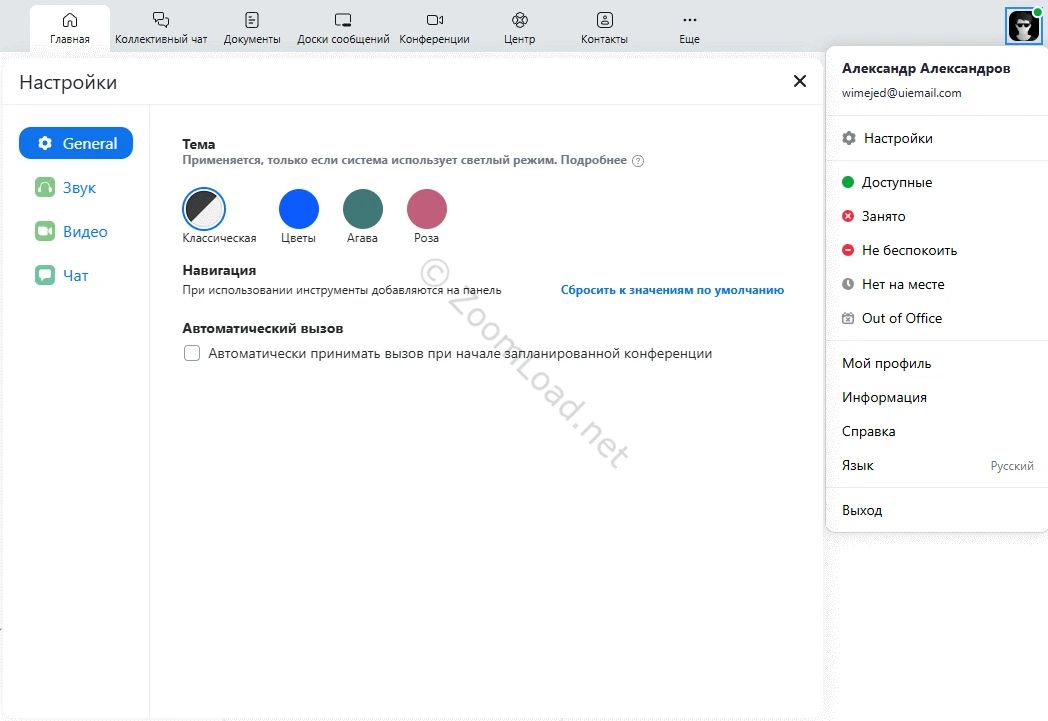The height and width of the screenshot is (721, 1048).
Task: Click the wimejed@uiemail.com email text
Action: click(x=902, y=93)
